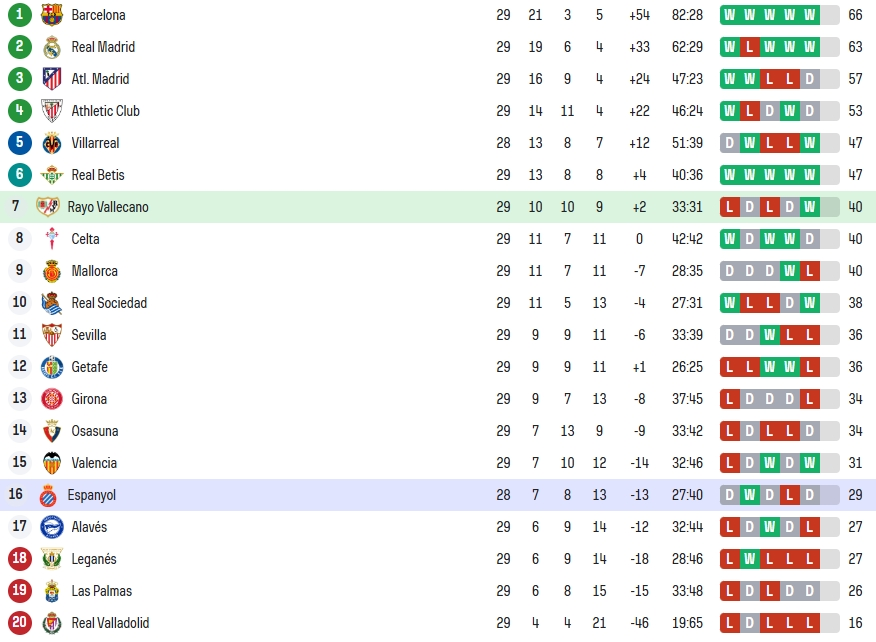Click Real Madrid's red L form badge
The height and width of the screenshot is (642, 876).
(750, 47)
